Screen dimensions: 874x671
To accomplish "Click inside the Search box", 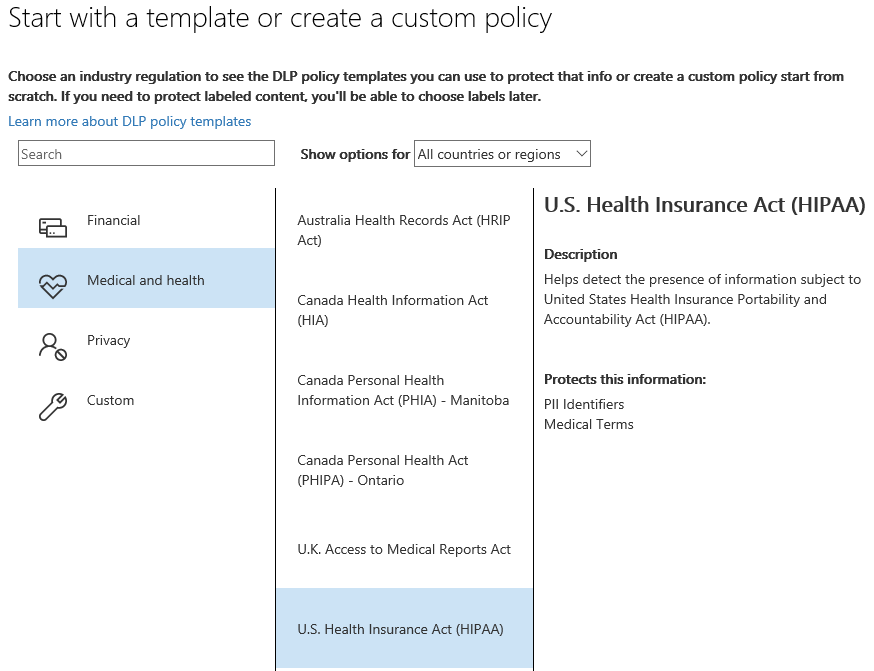I will (x=145, y=152).
